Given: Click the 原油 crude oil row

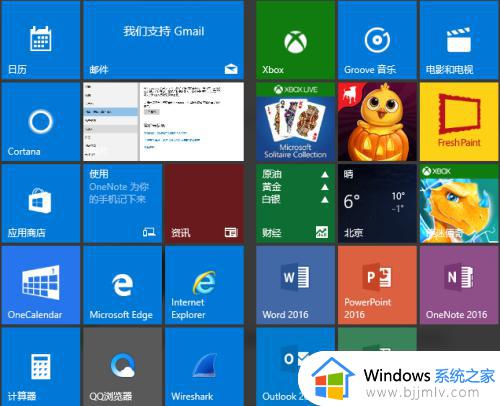Looking at the screenshot, I should click(x=295, y=174).
